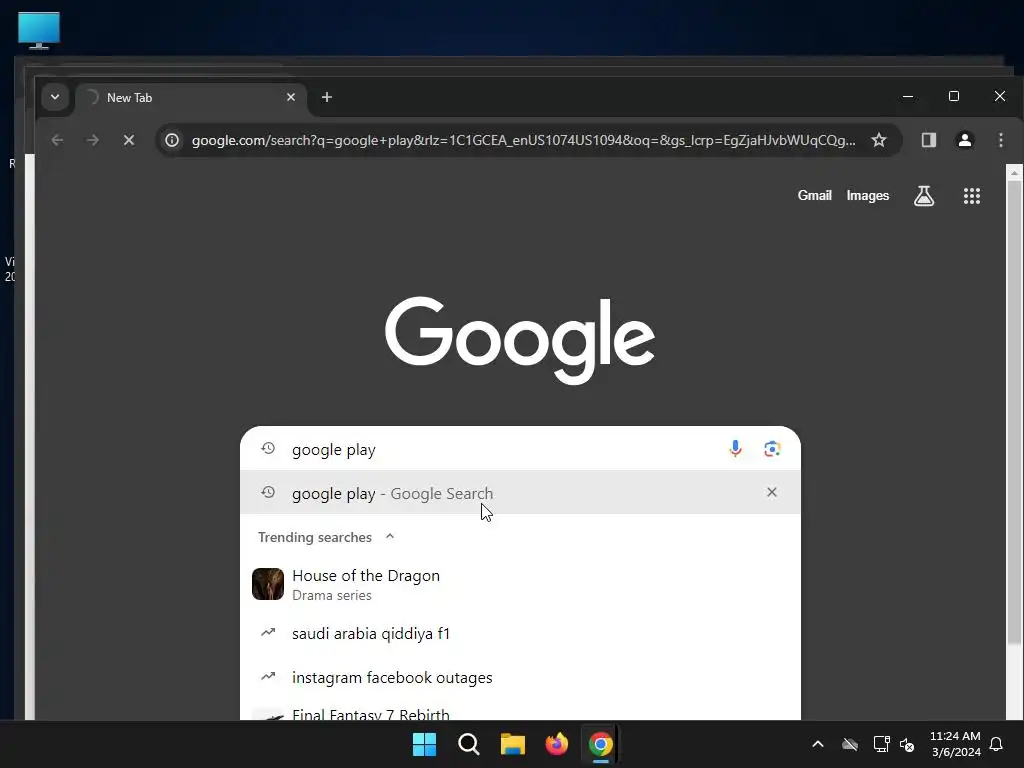
Task: Search by image with Lens icon
Action: tap(772, 449)
